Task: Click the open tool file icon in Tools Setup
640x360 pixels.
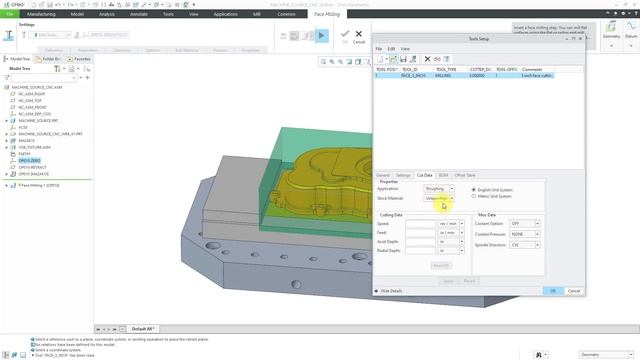Action: (x=393, y=59)
